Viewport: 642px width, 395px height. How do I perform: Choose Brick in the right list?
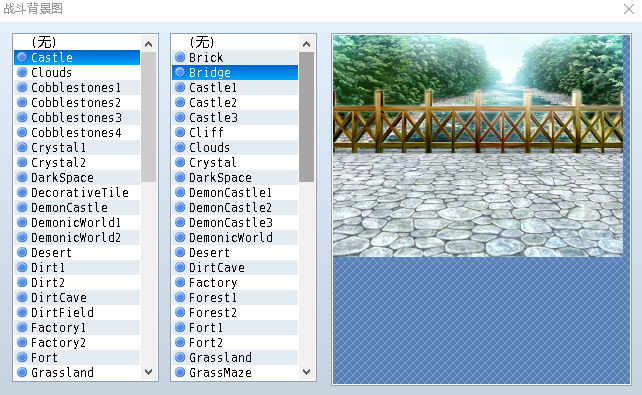(235, 57)
